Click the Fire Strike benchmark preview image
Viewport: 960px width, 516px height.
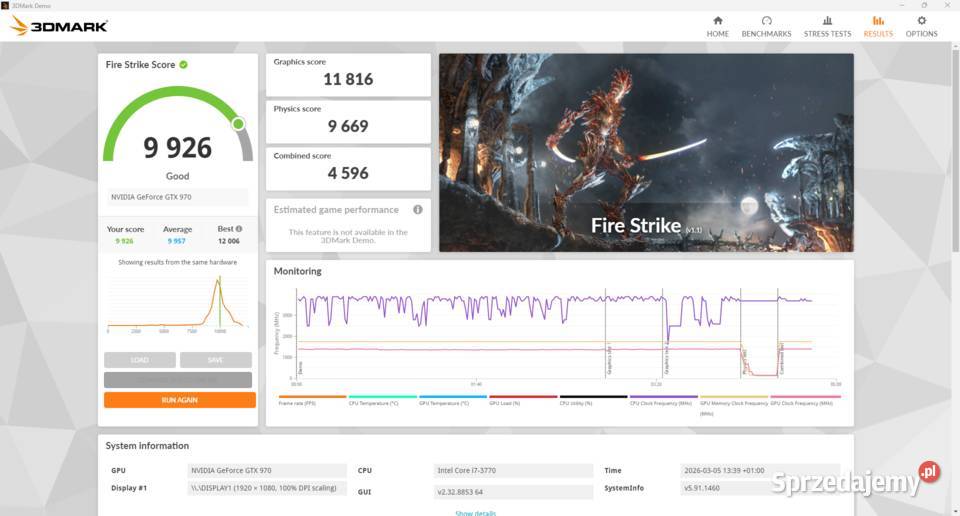[646, 152]
